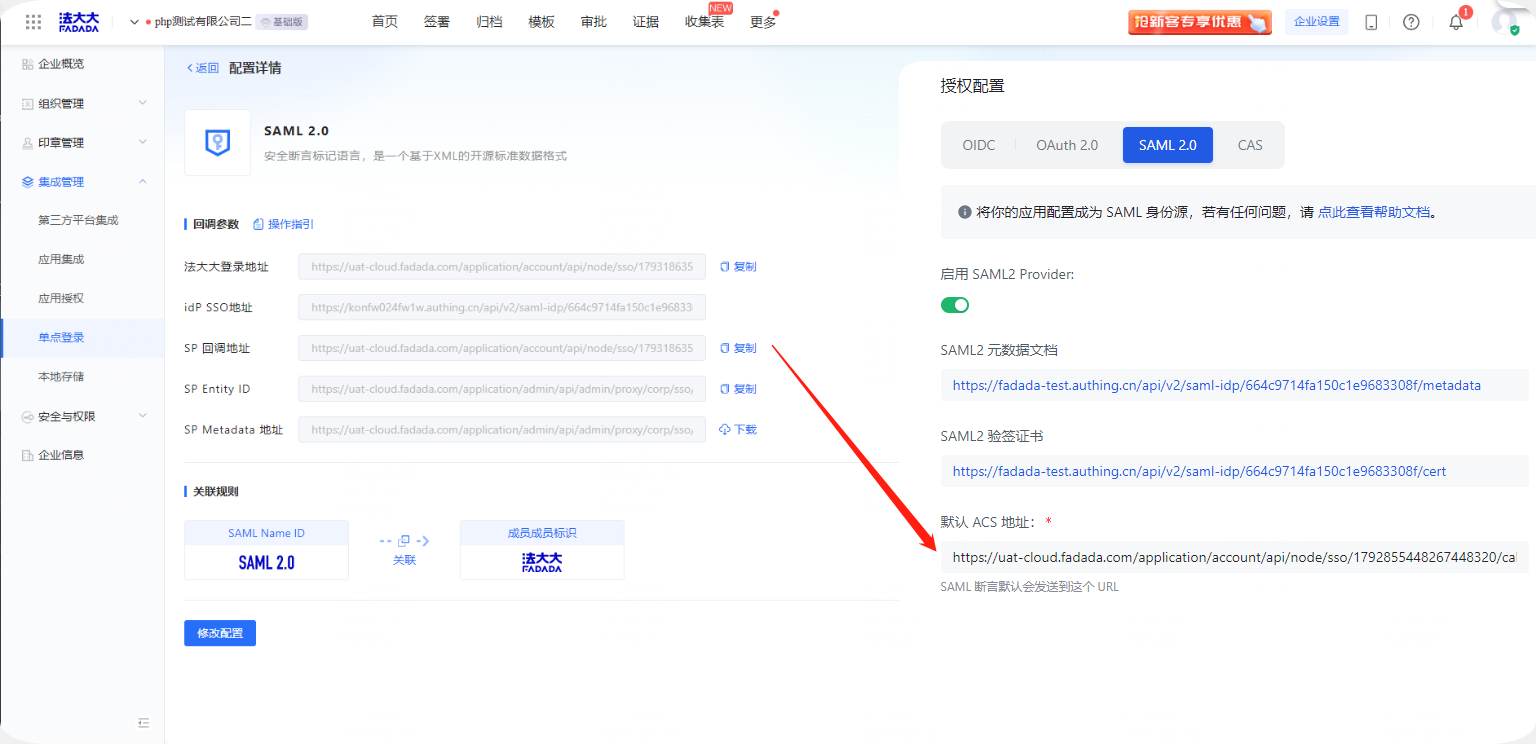Copy the SP Entity ID value
1536x744 pixels.
[x=738, y=389]
